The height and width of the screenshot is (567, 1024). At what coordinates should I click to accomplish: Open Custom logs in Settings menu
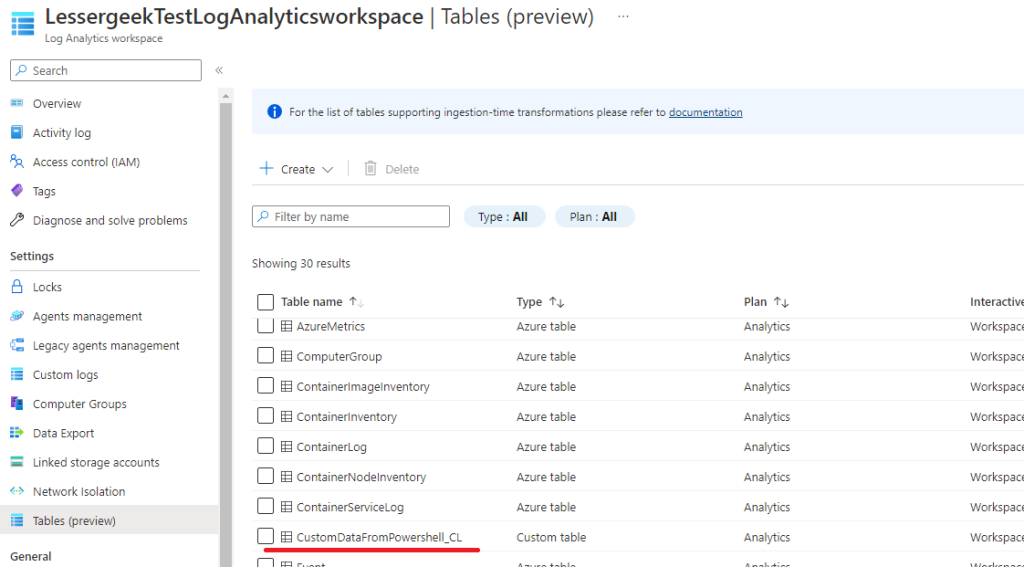[65, 375]
